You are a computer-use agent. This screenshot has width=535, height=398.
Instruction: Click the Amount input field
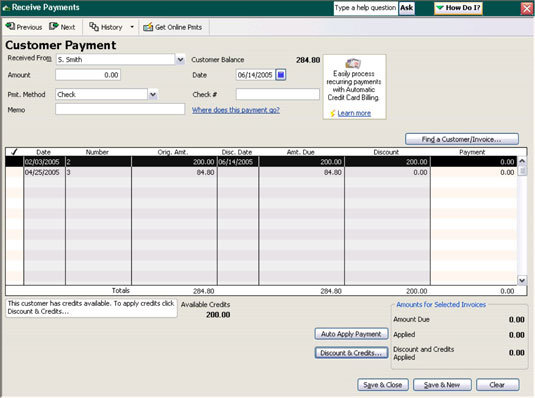point(88,75)
